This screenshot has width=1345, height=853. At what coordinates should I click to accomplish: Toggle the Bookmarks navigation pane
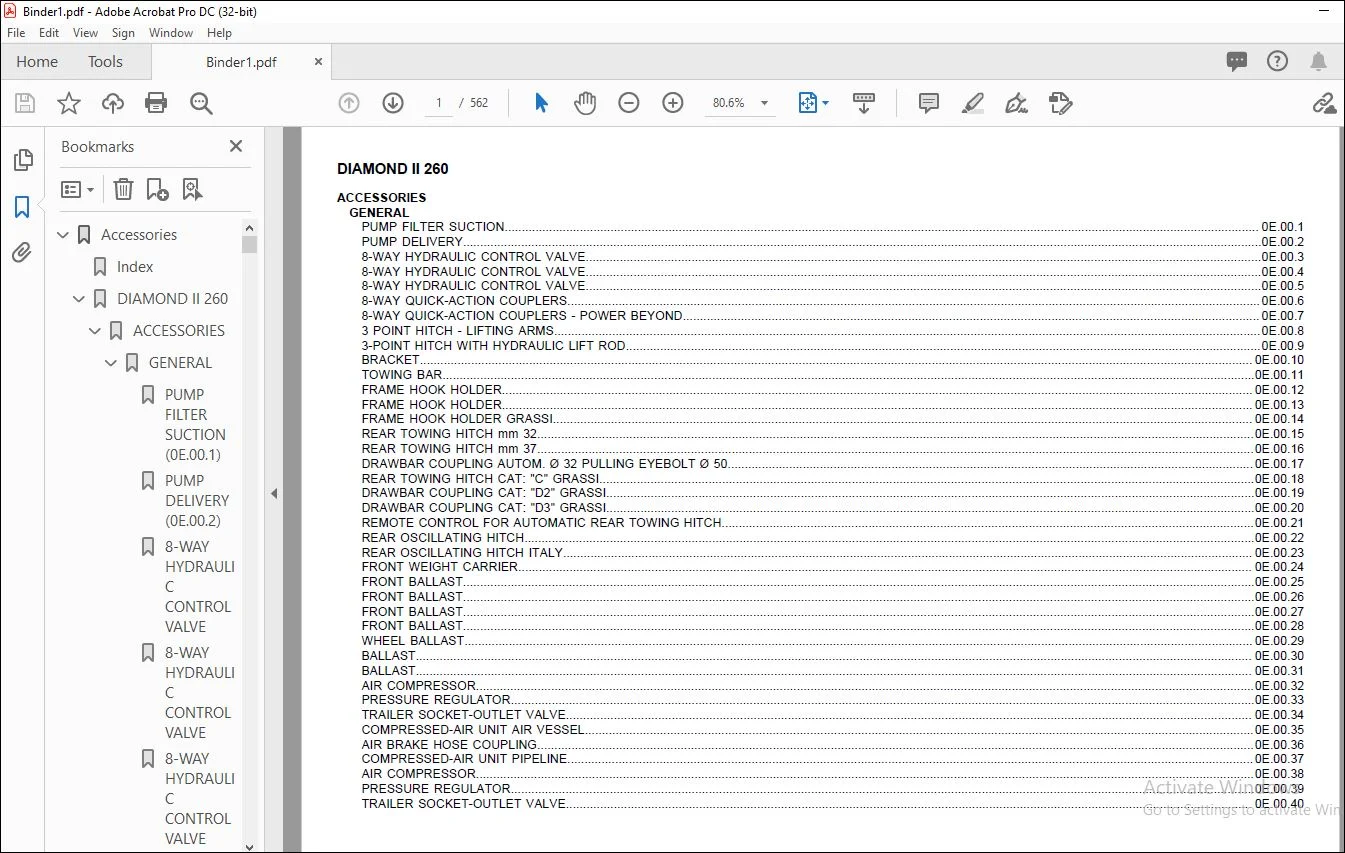click(22, 207)
